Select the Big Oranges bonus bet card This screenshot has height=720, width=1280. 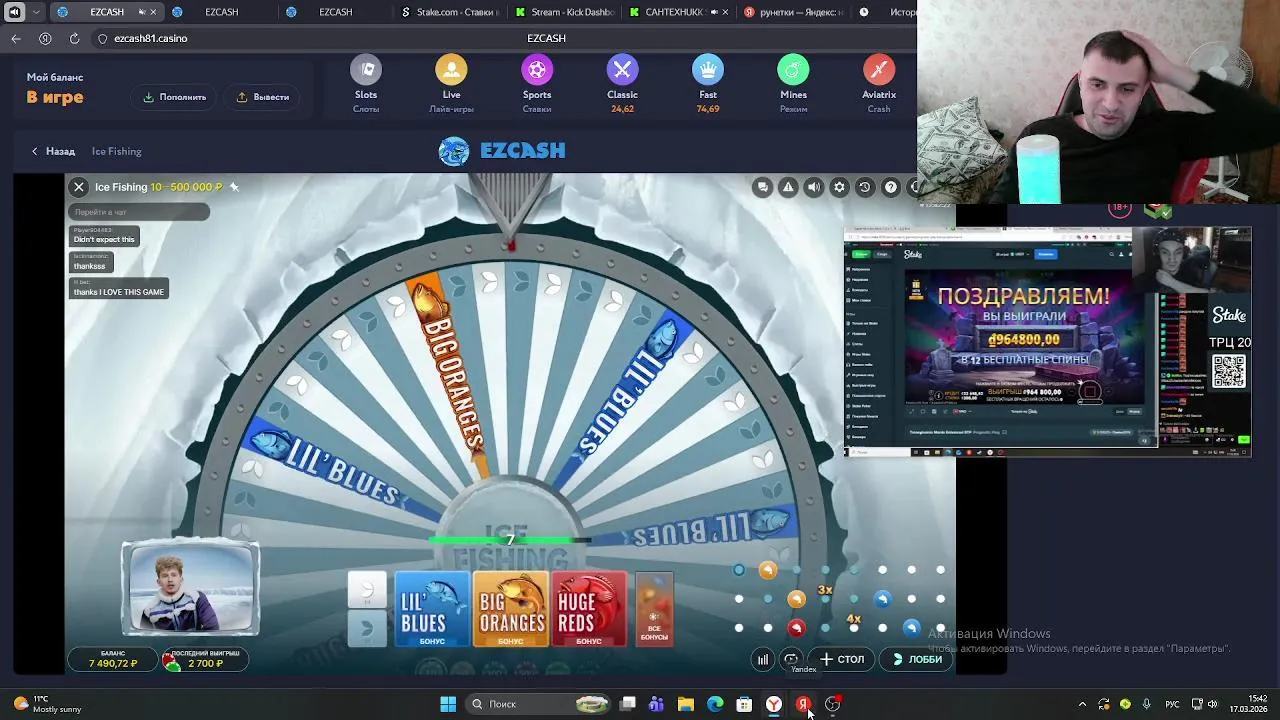[x=510, y=609]
